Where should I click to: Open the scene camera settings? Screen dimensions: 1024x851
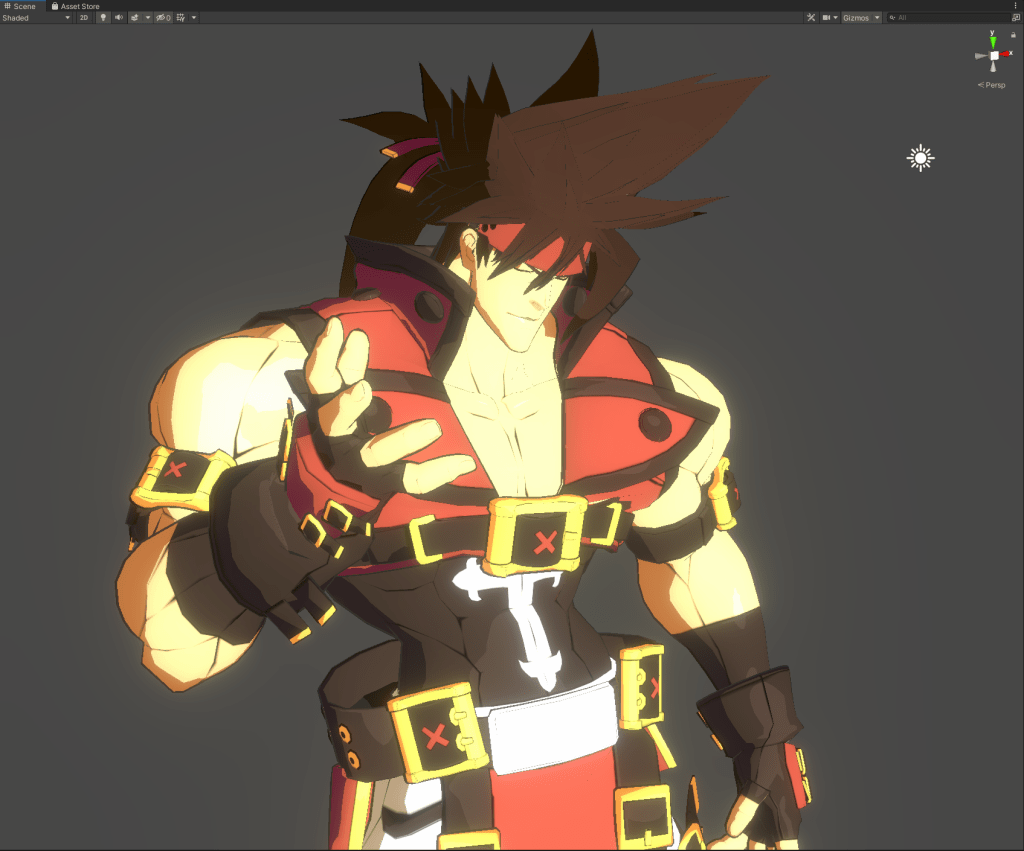click(x=829, y=18)
